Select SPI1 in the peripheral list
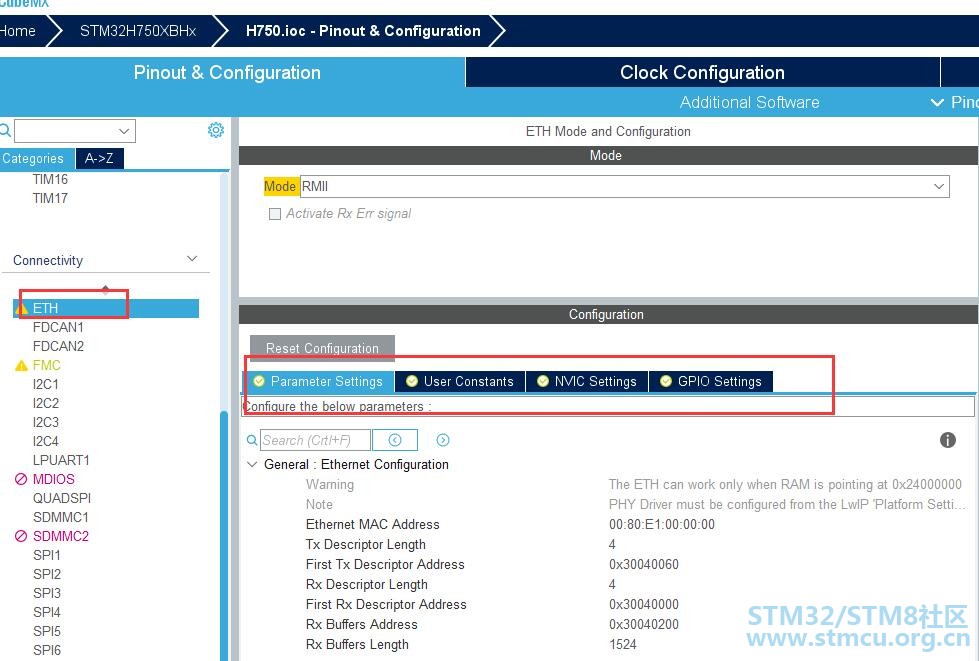The width and height of the screenshot is (979, 661). click(47, 555)
